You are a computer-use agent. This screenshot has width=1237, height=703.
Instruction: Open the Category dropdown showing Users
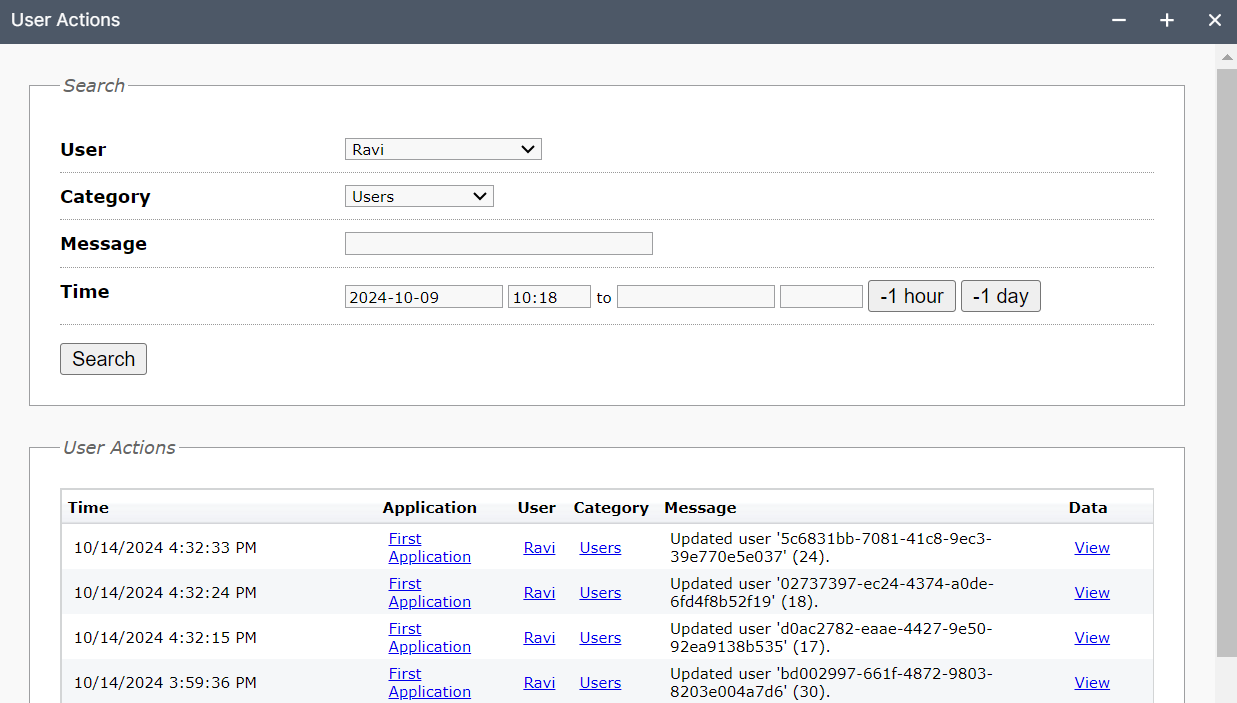pyautogui.click(x=419, y=197)
